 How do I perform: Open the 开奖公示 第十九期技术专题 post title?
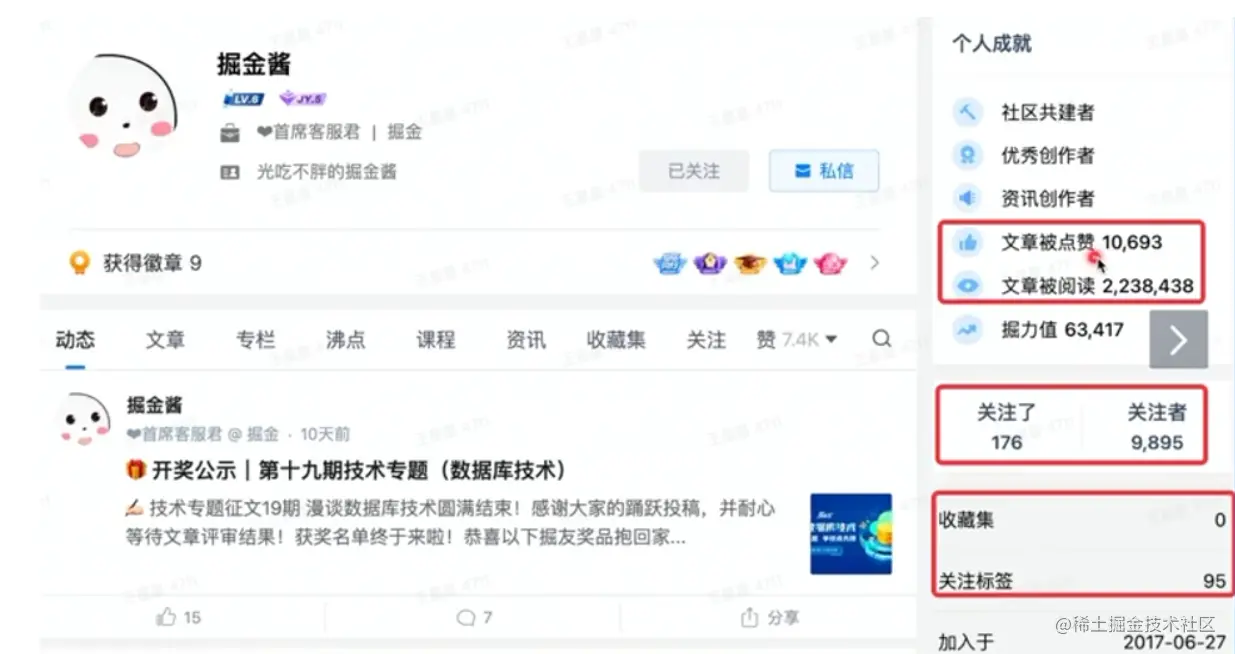pos(346,470)
